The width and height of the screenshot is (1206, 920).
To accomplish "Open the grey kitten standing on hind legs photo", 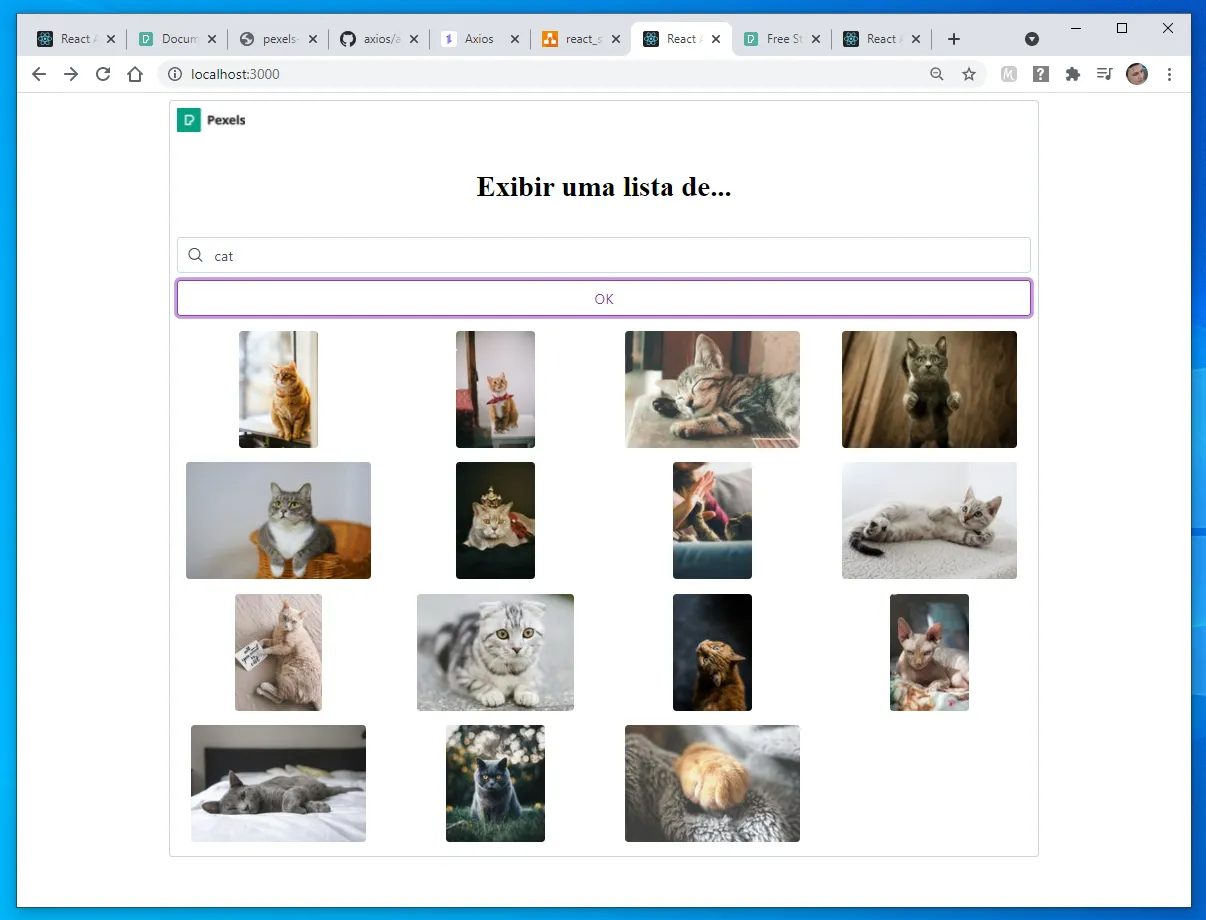I will [929, 389].
